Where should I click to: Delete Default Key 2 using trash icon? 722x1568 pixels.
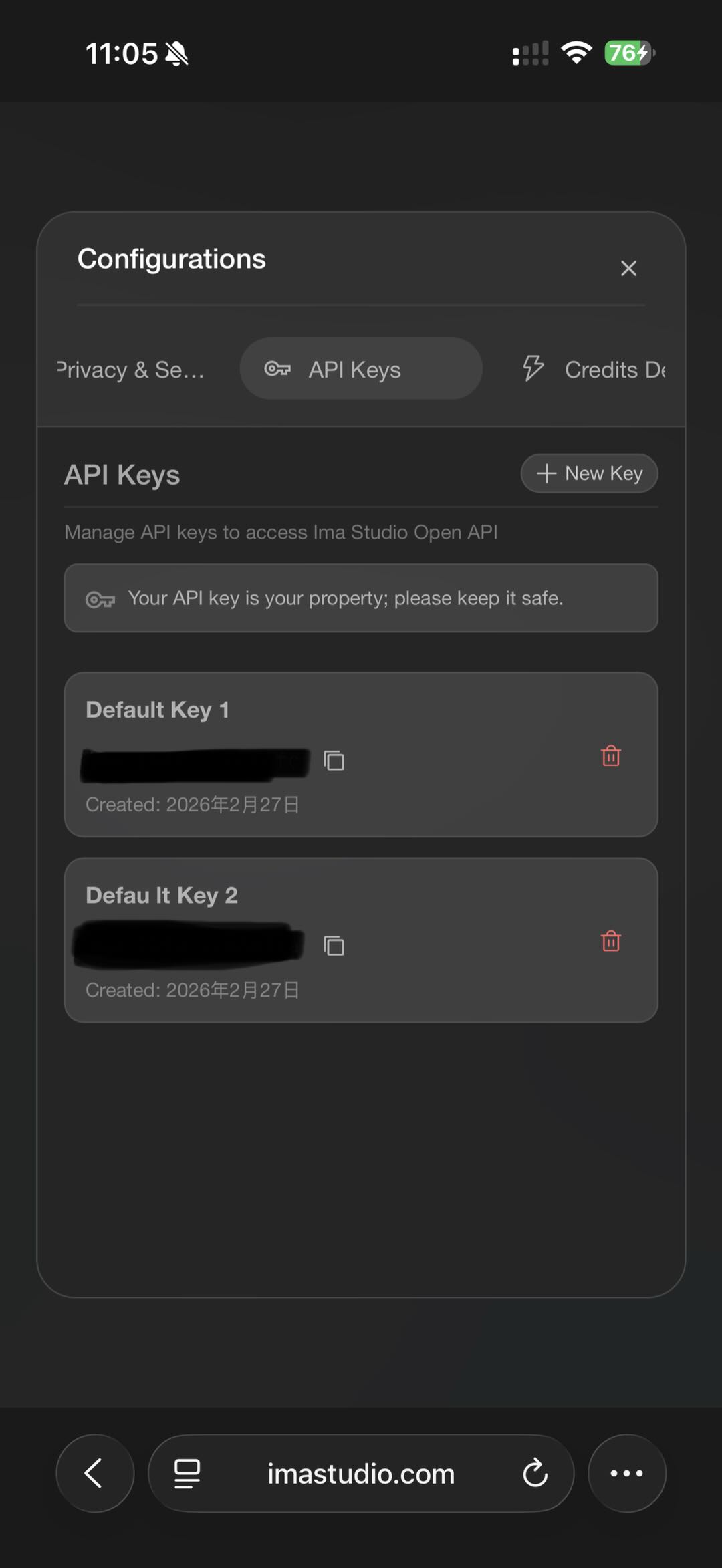(x=610, y=941)
